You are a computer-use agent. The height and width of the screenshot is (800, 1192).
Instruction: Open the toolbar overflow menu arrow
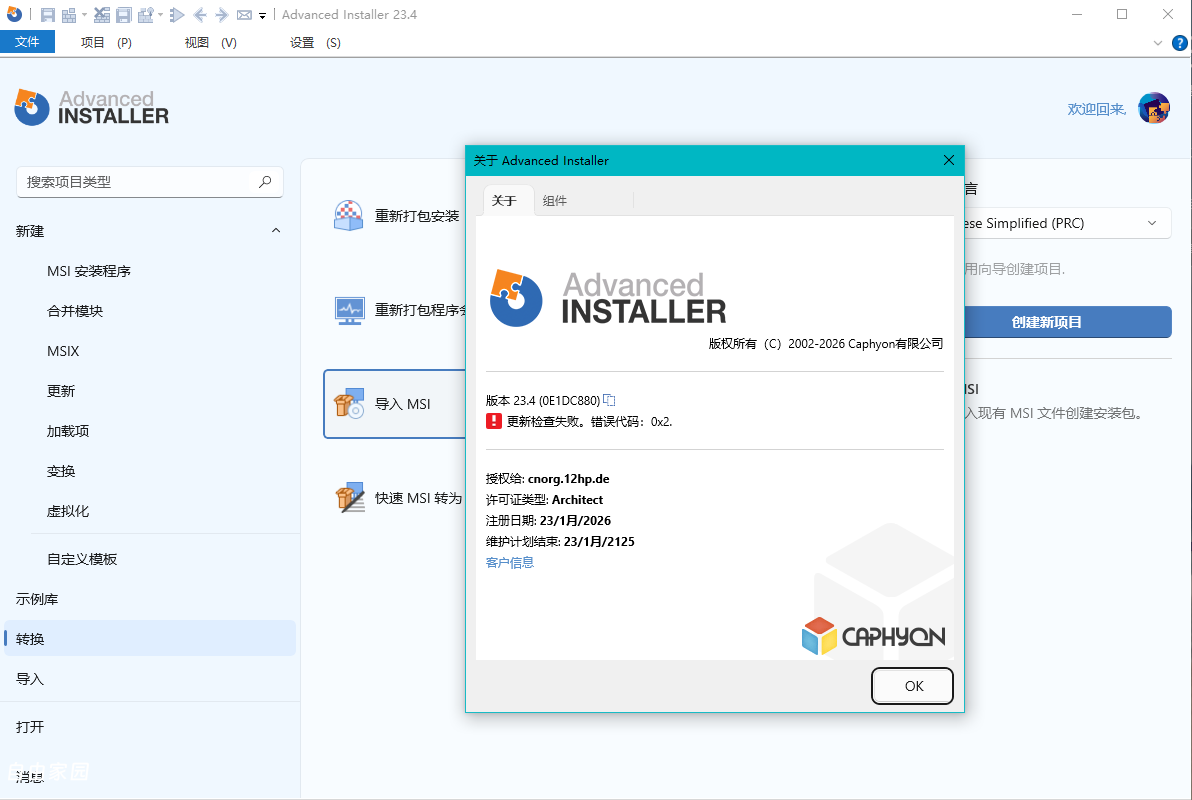point(262,14)
